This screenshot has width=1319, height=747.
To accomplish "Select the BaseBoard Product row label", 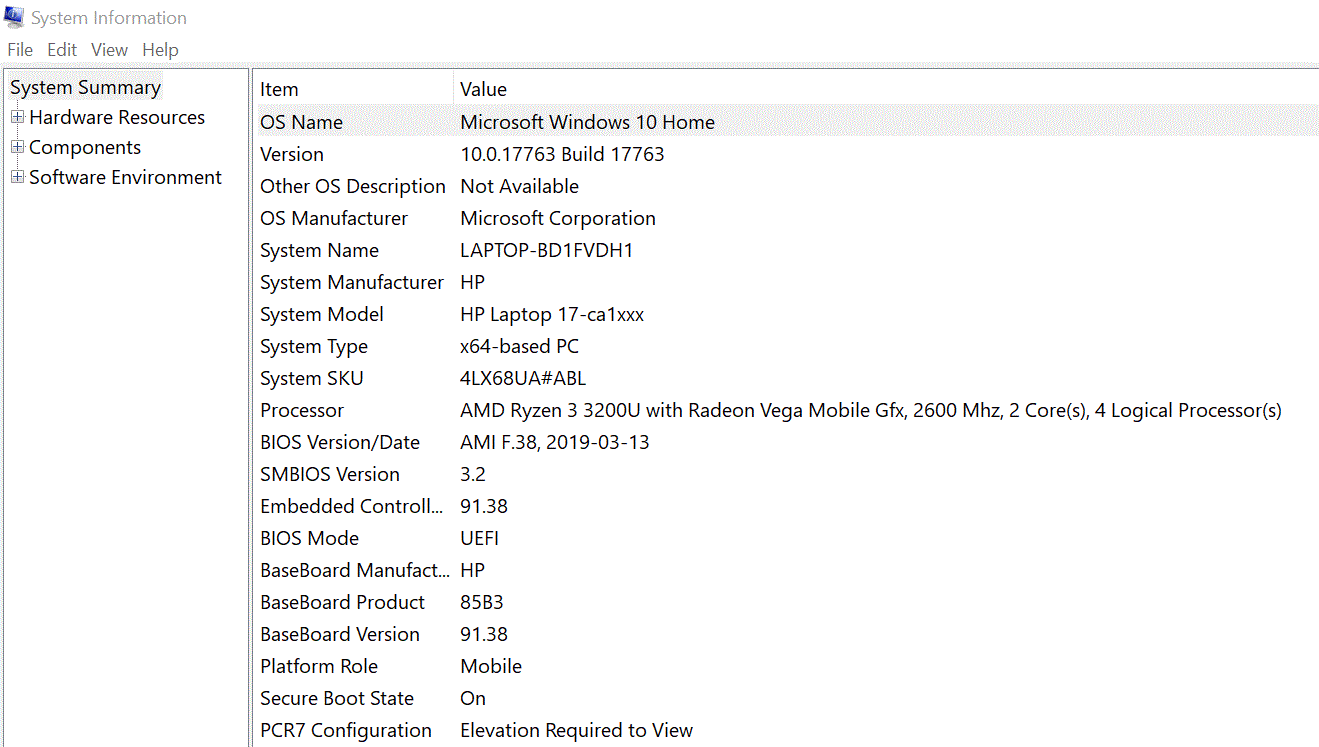I will 343,602.
